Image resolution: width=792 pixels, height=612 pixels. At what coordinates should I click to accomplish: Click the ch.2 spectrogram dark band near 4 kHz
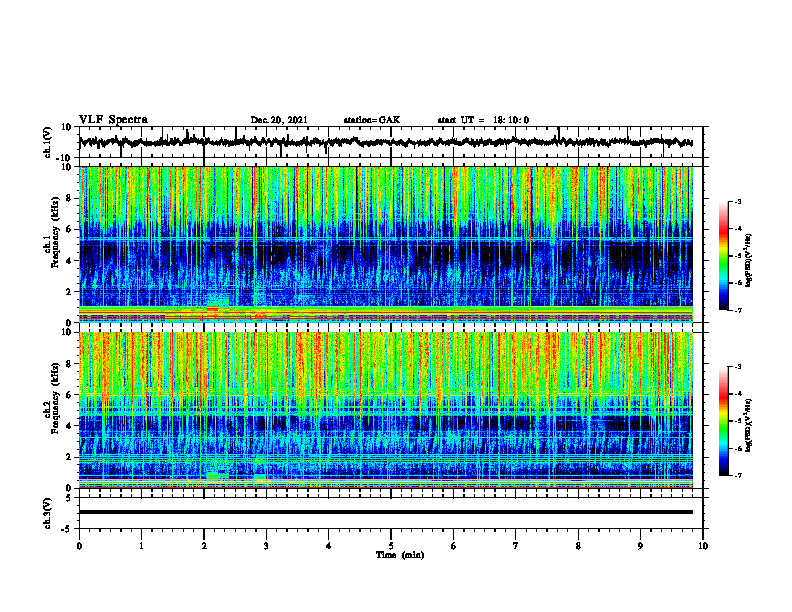[x=385, y=423]
